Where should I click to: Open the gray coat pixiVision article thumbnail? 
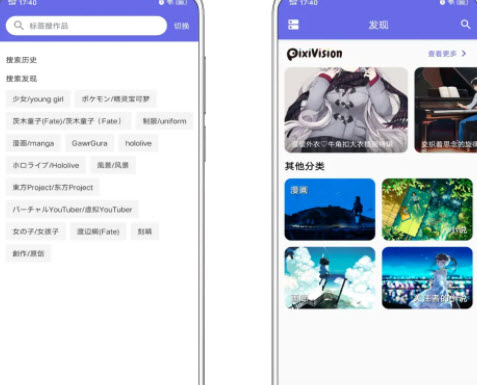pyautogui.click(x=346, y=110)
